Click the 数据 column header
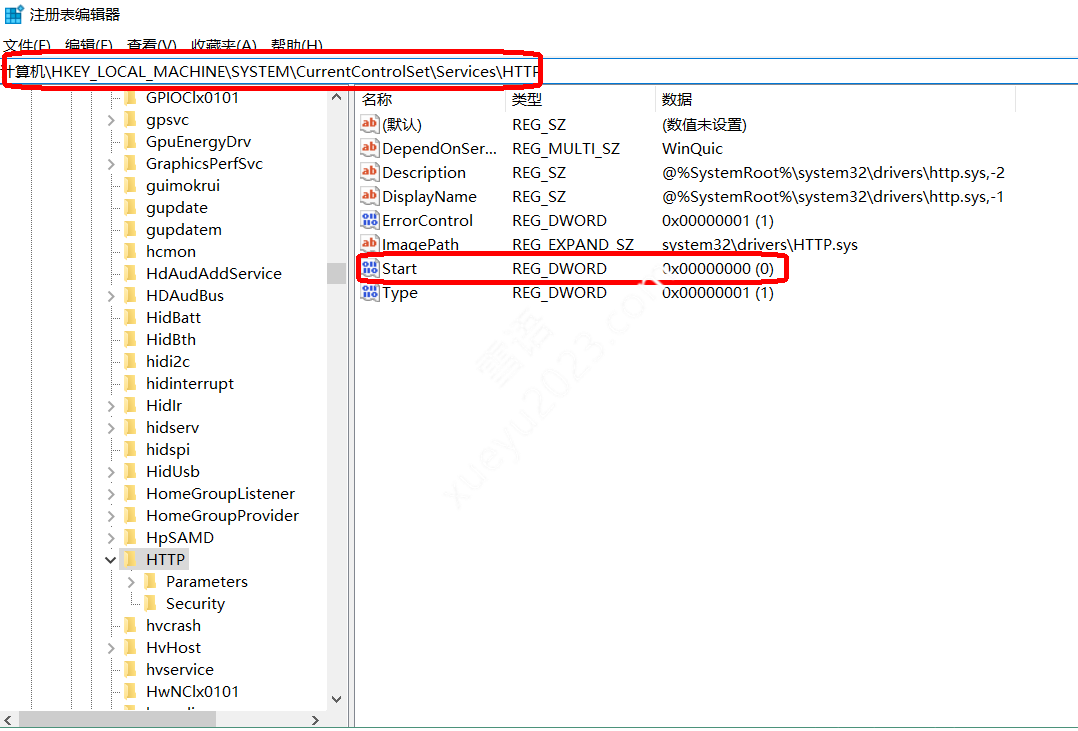The width and height of the screenshot is (1078, 731). 677,99
